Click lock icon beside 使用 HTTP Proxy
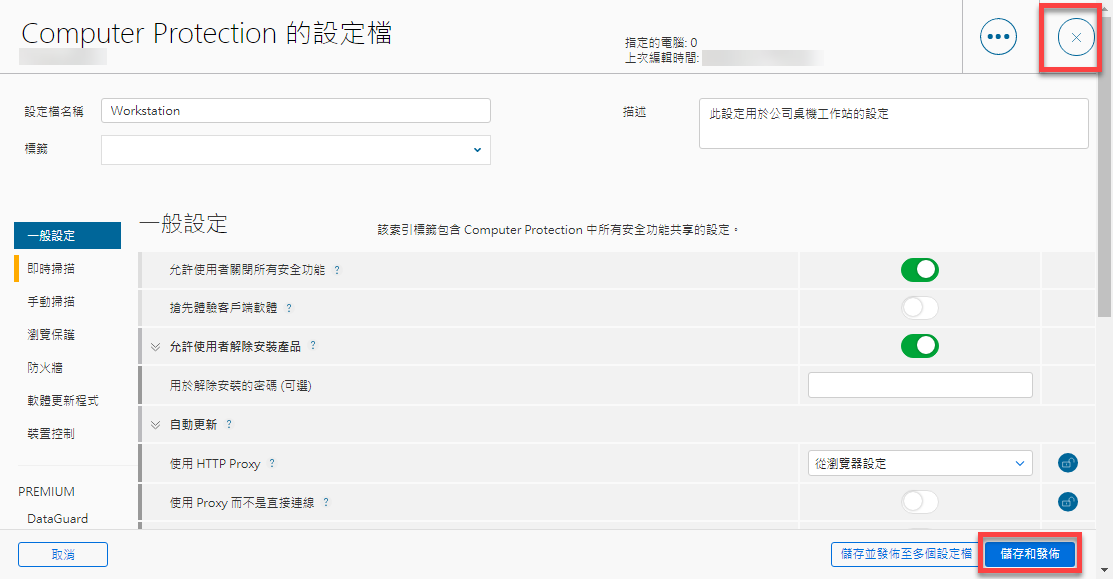Screen dimensions: 1113x579 pos(1067,463)
